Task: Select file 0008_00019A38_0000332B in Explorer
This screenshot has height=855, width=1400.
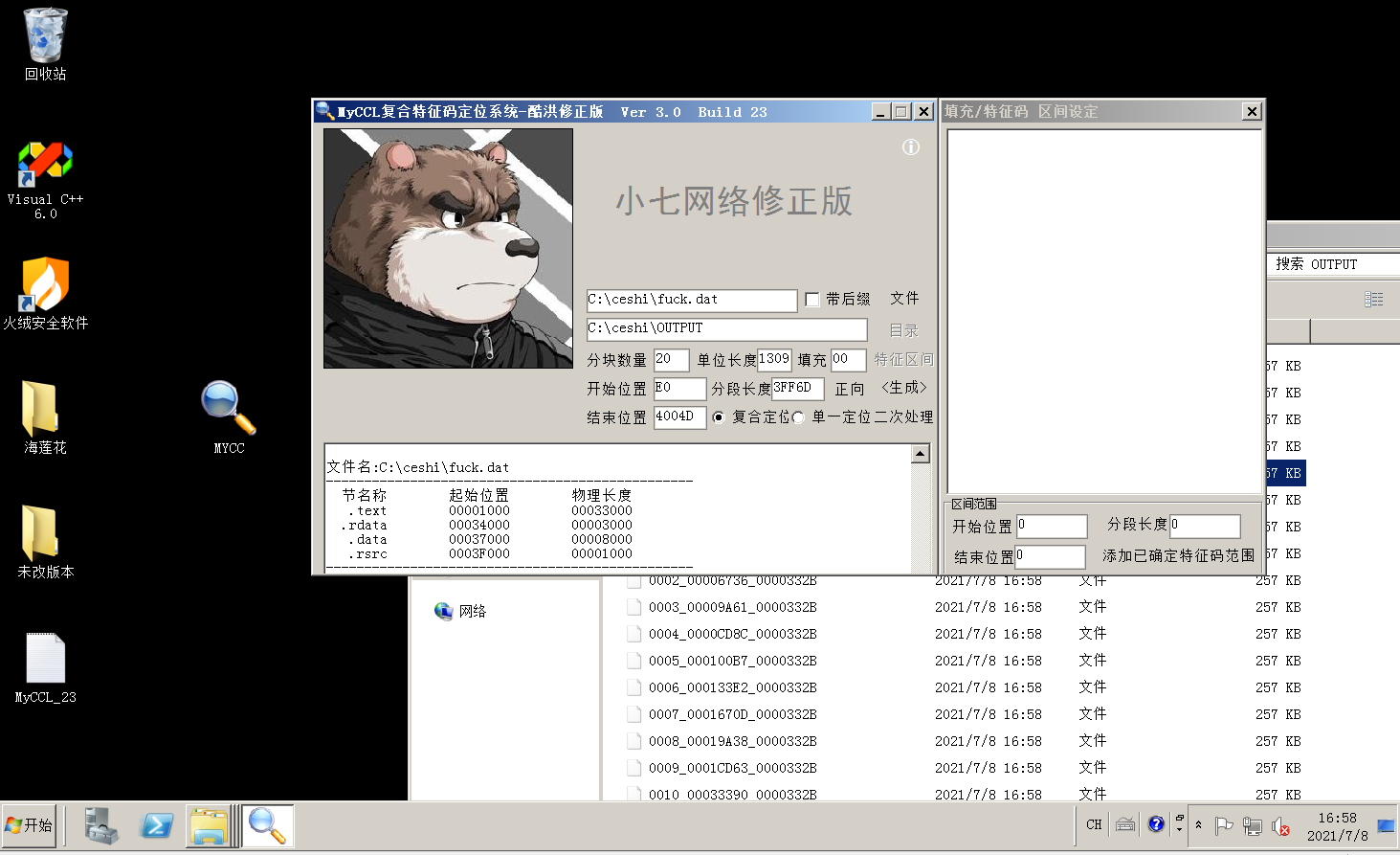Action: pyautogui.click(x=733, y=741)
